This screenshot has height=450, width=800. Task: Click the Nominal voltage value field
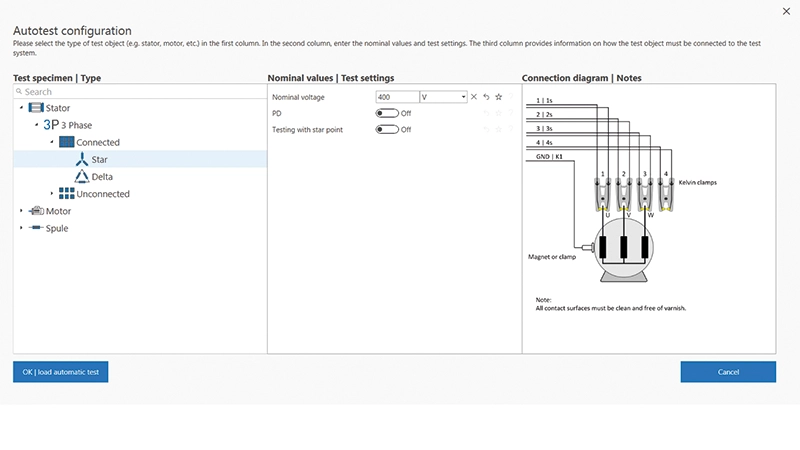(x=397, y=97)
